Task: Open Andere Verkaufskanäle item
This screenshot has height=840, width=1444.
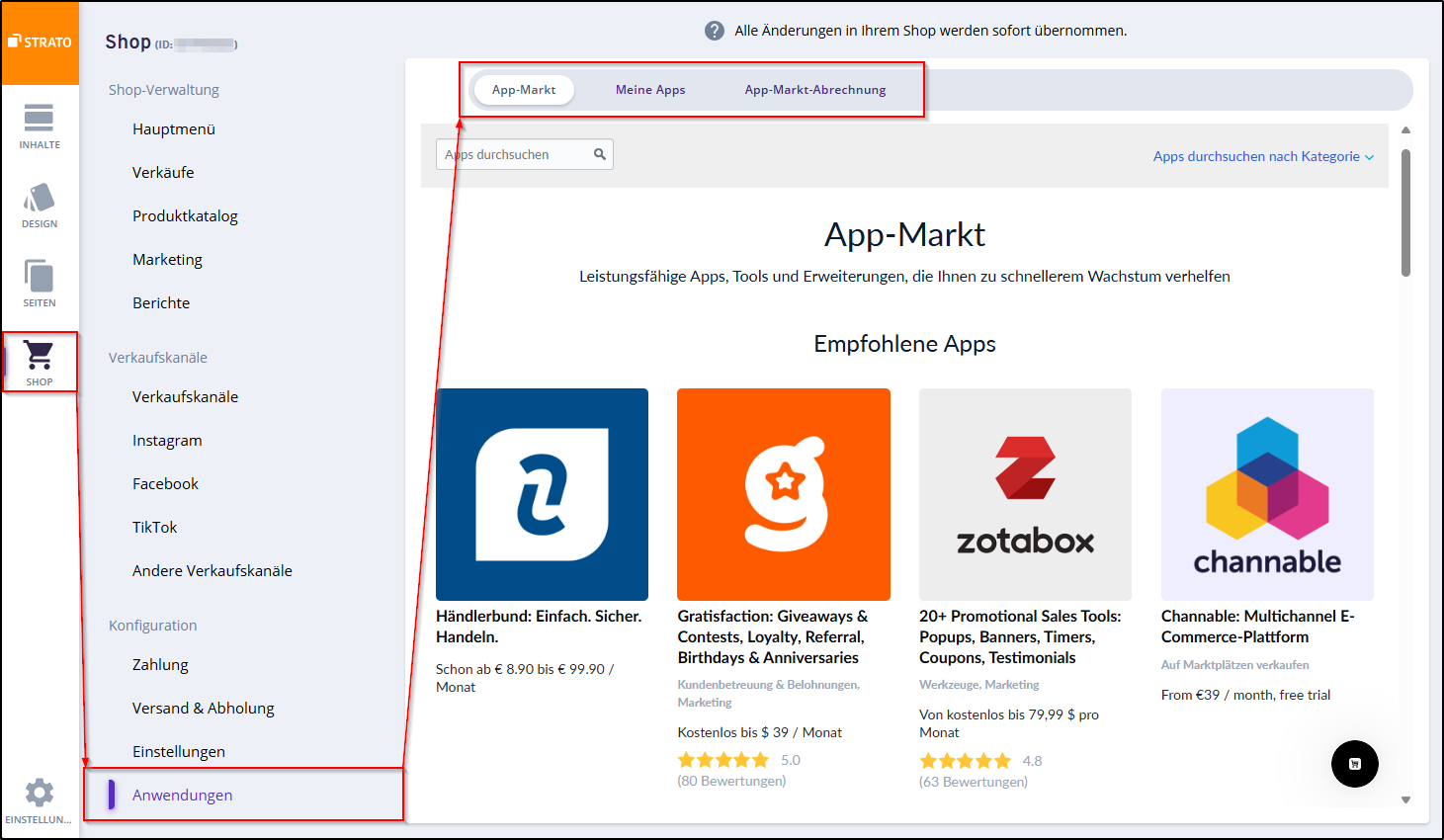Action: coord(212,571)
